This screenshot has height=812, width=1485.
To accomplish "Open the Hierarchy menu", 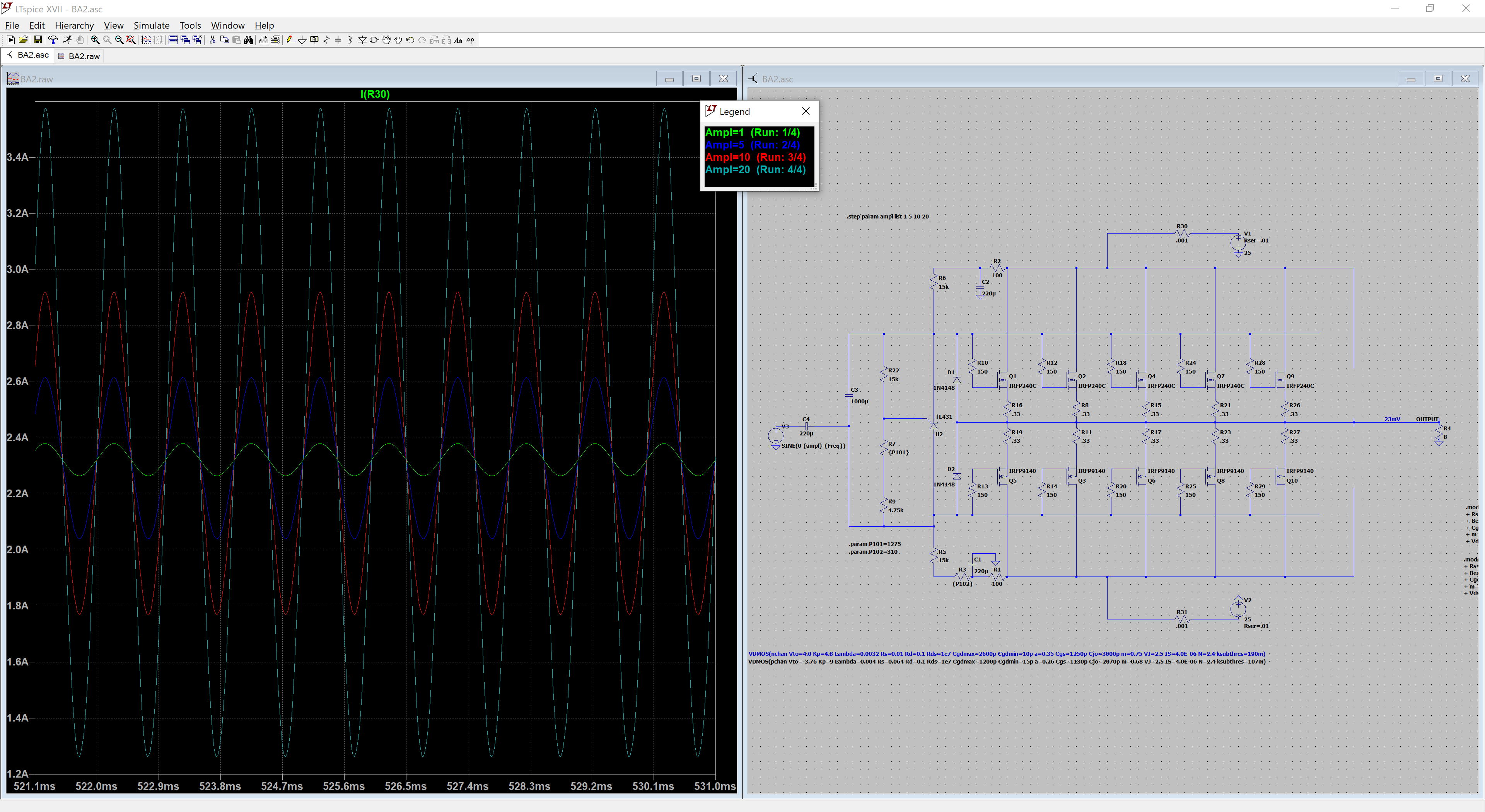I will point(74,26).
